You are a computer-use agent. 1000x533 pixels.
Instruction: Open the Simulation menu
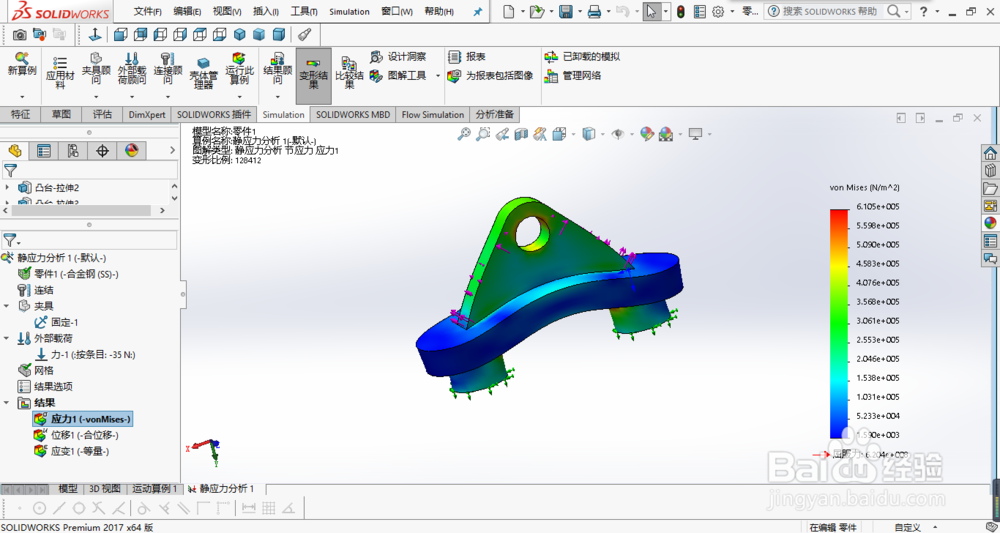(349, 11)
